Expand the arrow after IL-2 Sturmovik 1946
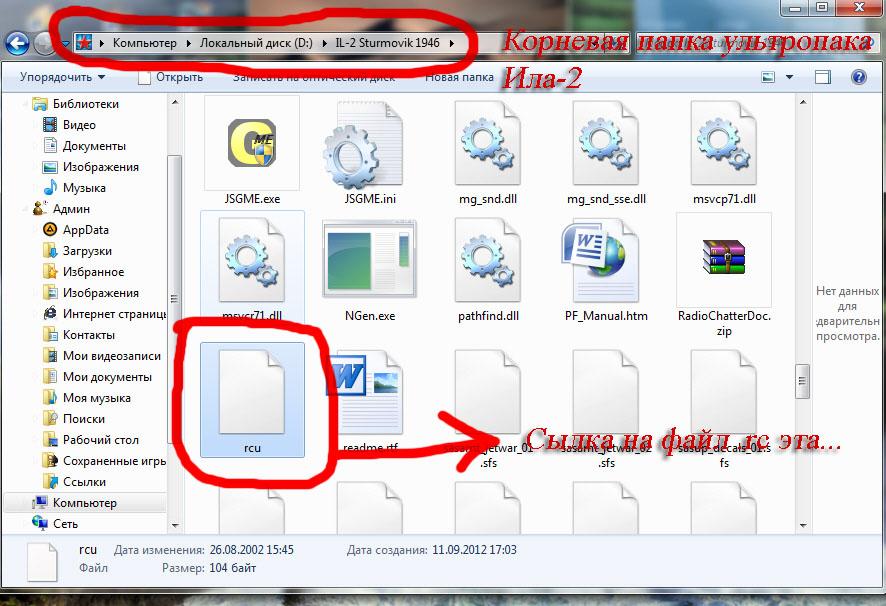 (452, 43)
